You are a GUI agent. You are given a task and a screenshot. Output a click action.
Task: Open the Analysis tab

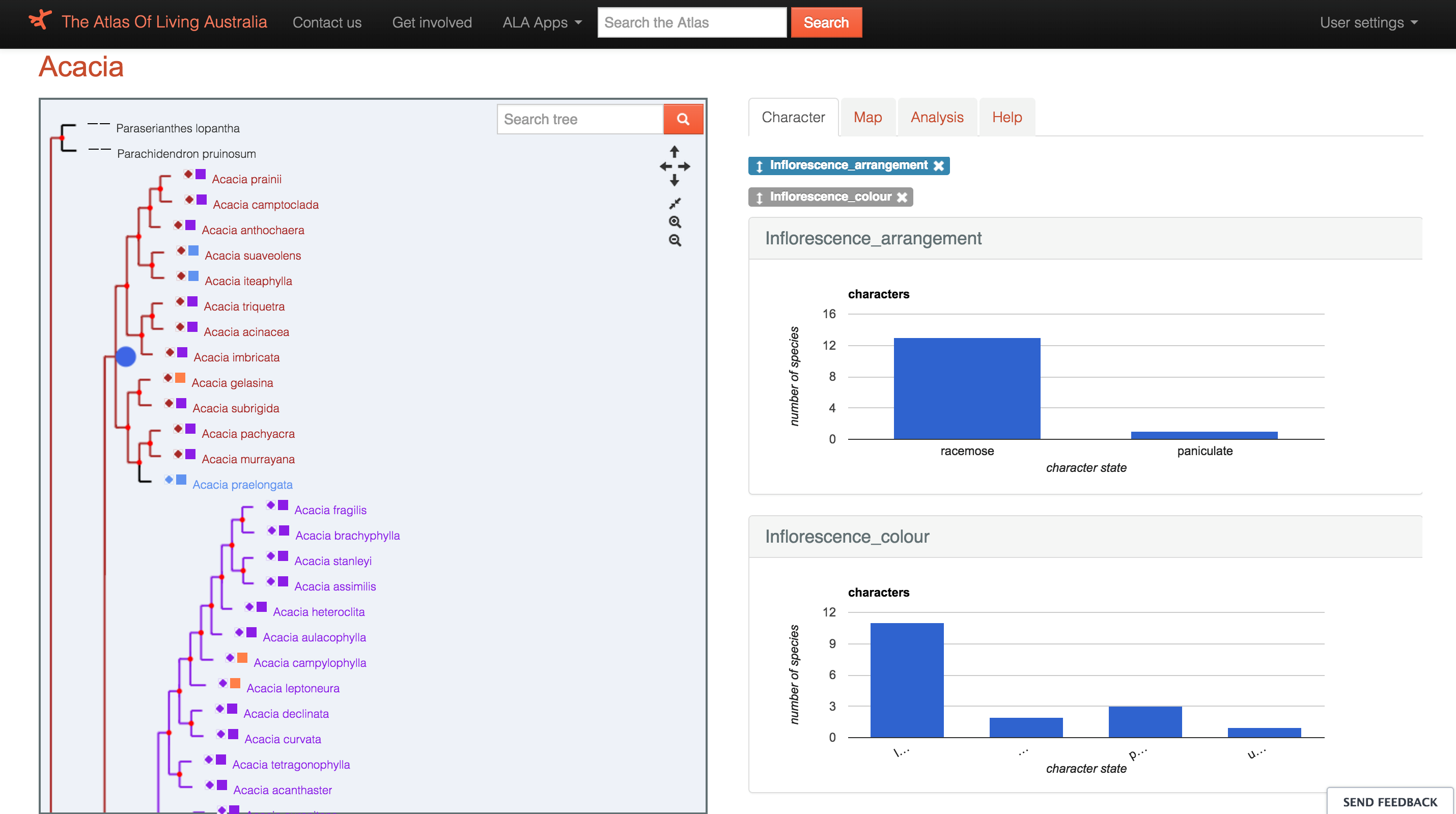tap(937, 117)
